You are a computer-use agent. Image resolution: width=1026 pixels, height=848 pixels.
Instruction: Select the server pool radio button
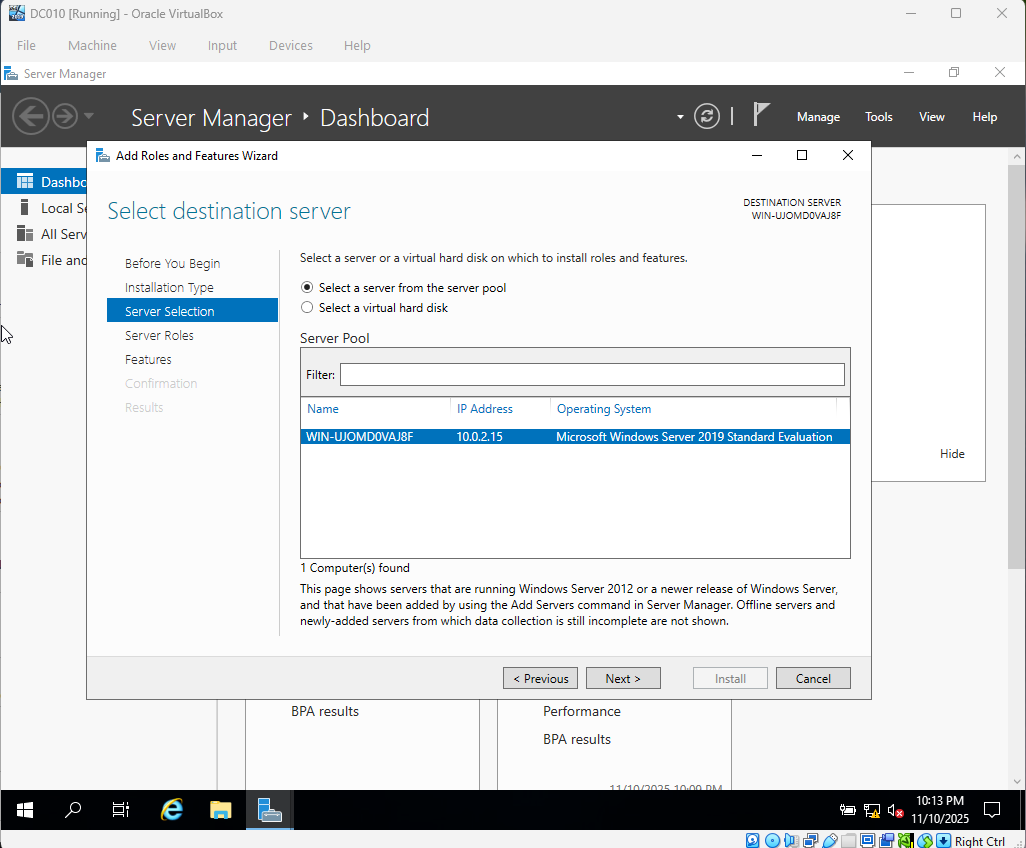pyautogui.click(x=307, y=288)
